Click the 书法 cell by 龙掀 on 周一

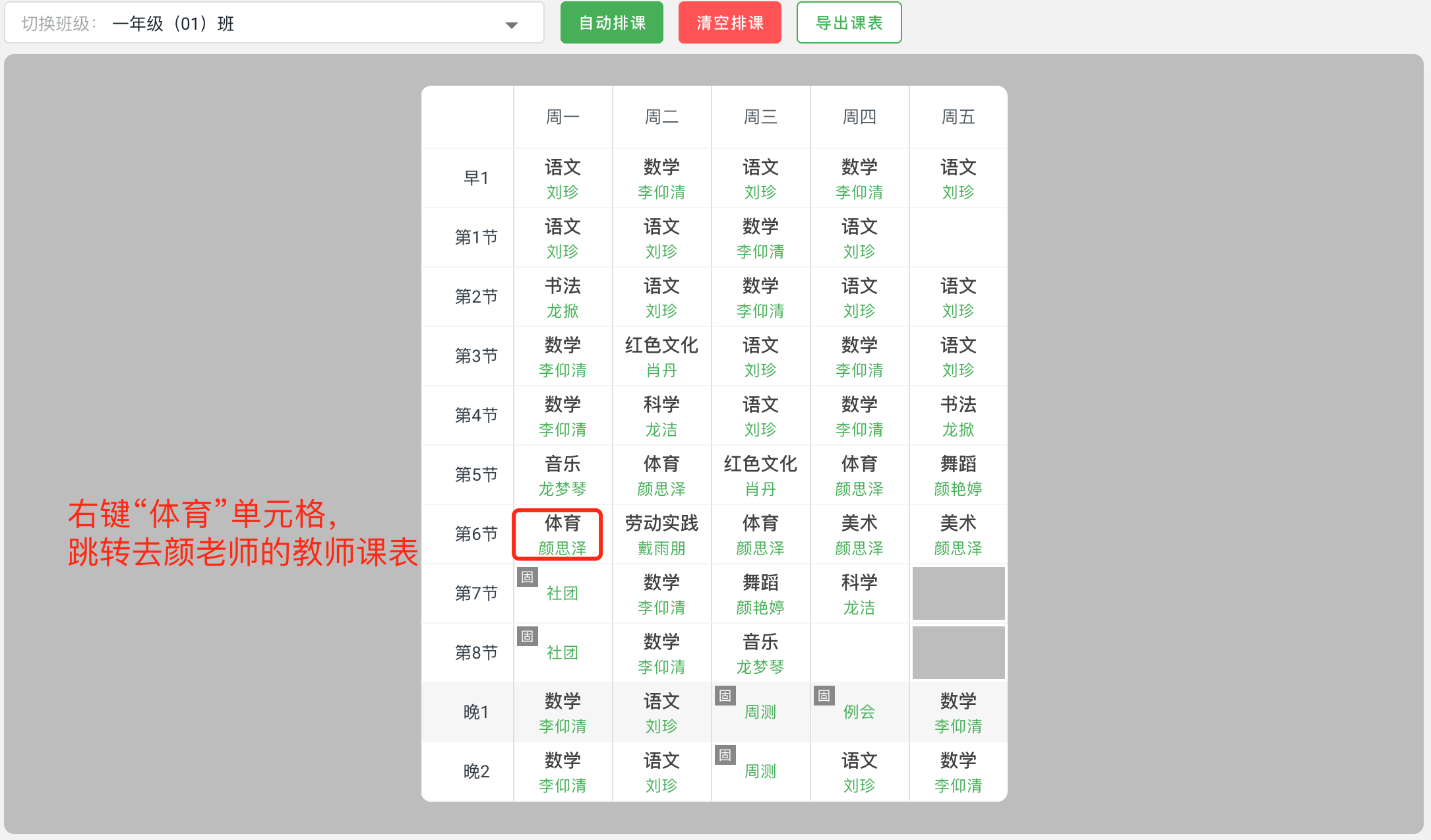point(563,297)
